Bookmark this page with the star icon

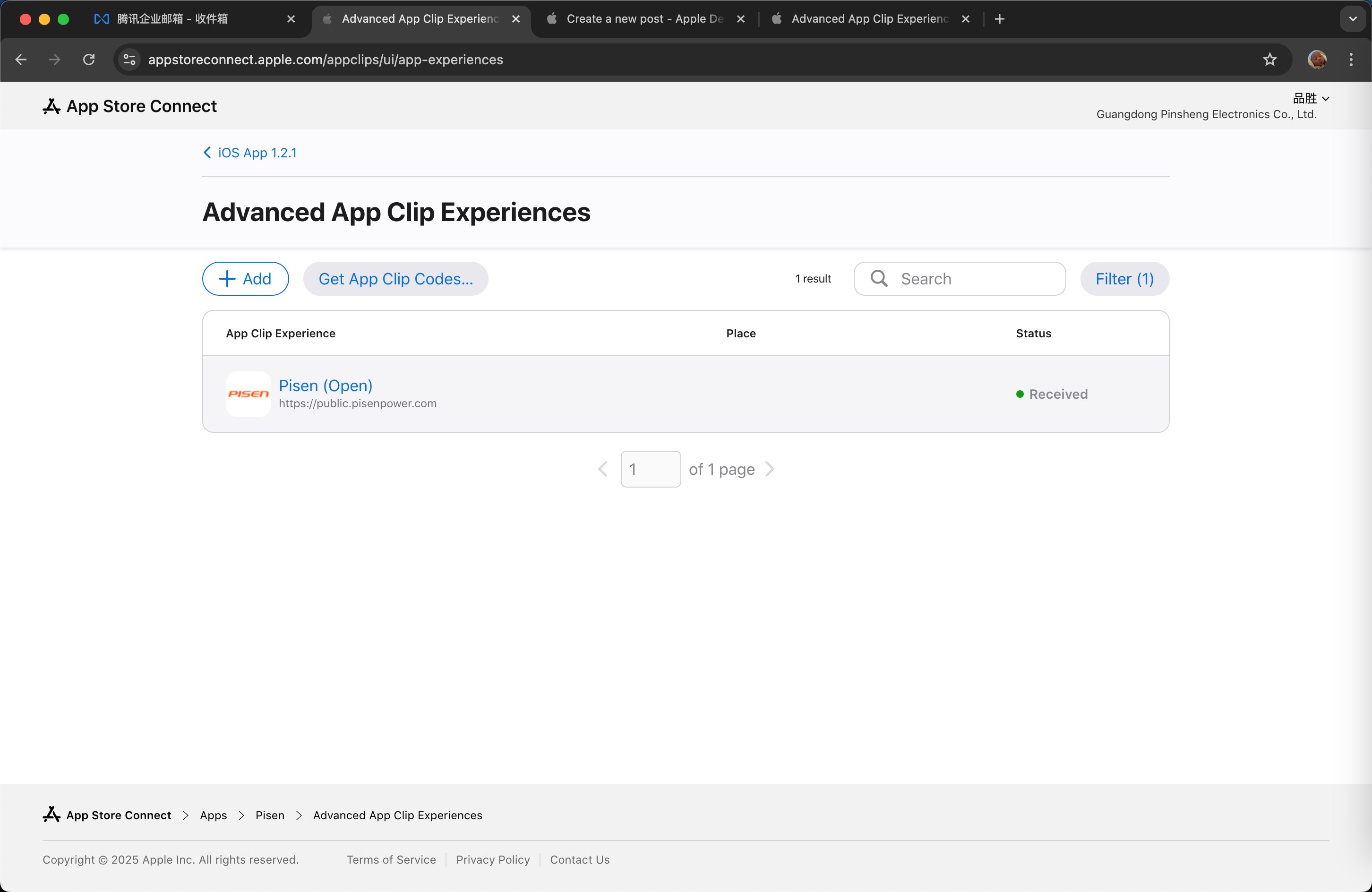pyautogui.click(x=1270, y=60)
